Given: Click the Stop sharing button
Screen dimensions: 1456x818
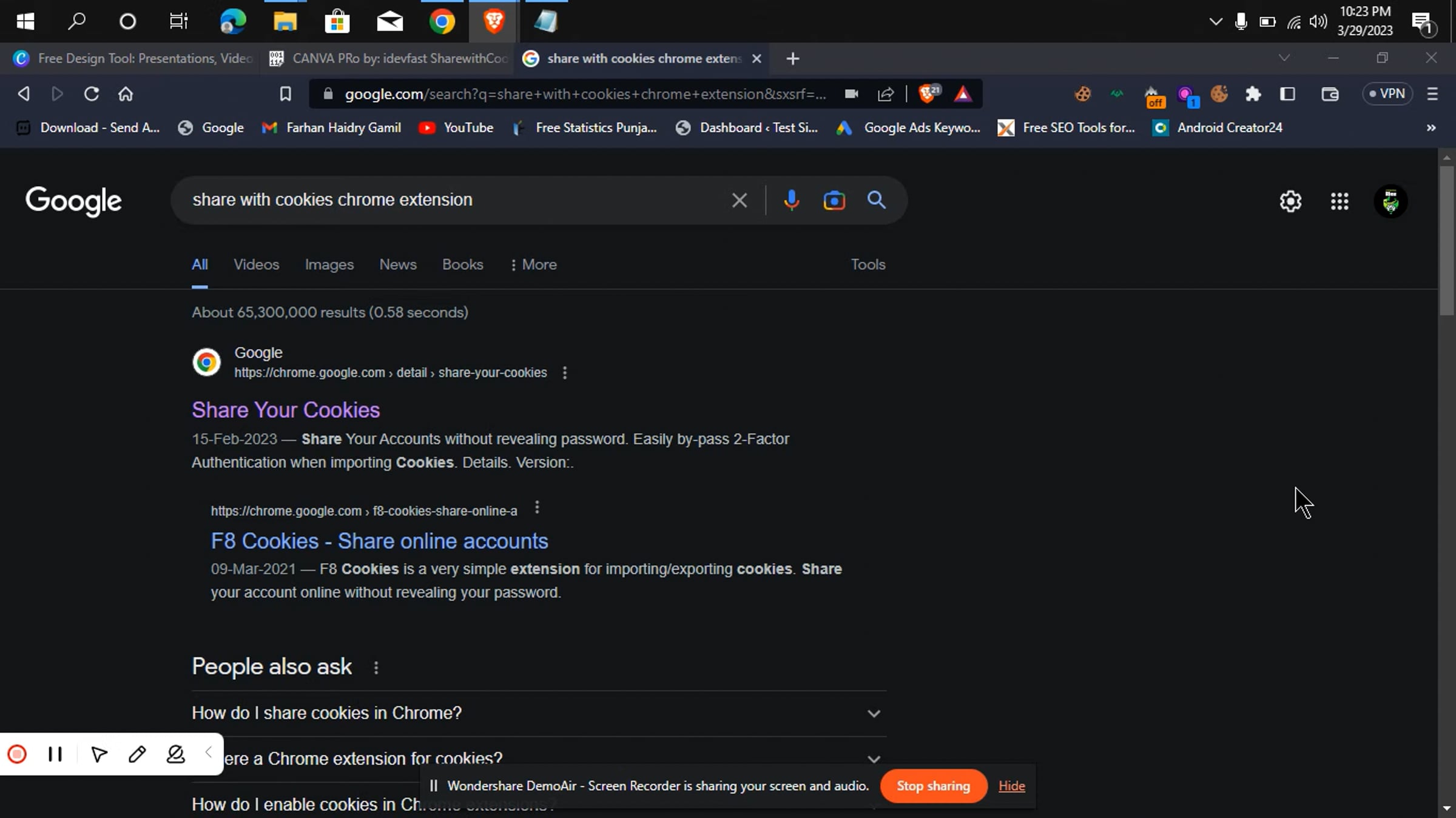Looking at the screenshot, I should point(933,786).
